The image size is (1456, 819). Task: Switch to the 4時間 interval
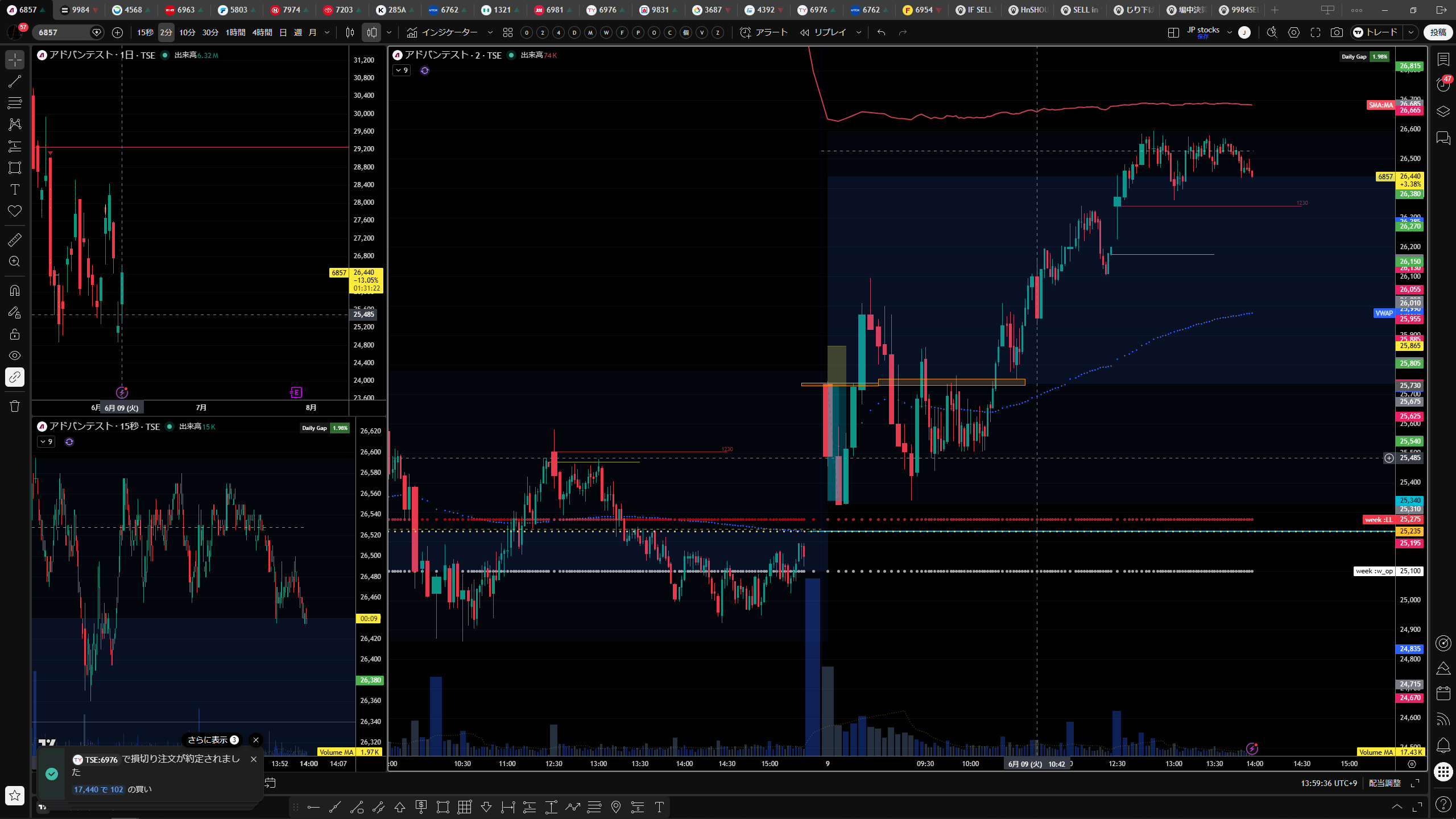coord(262,32)
